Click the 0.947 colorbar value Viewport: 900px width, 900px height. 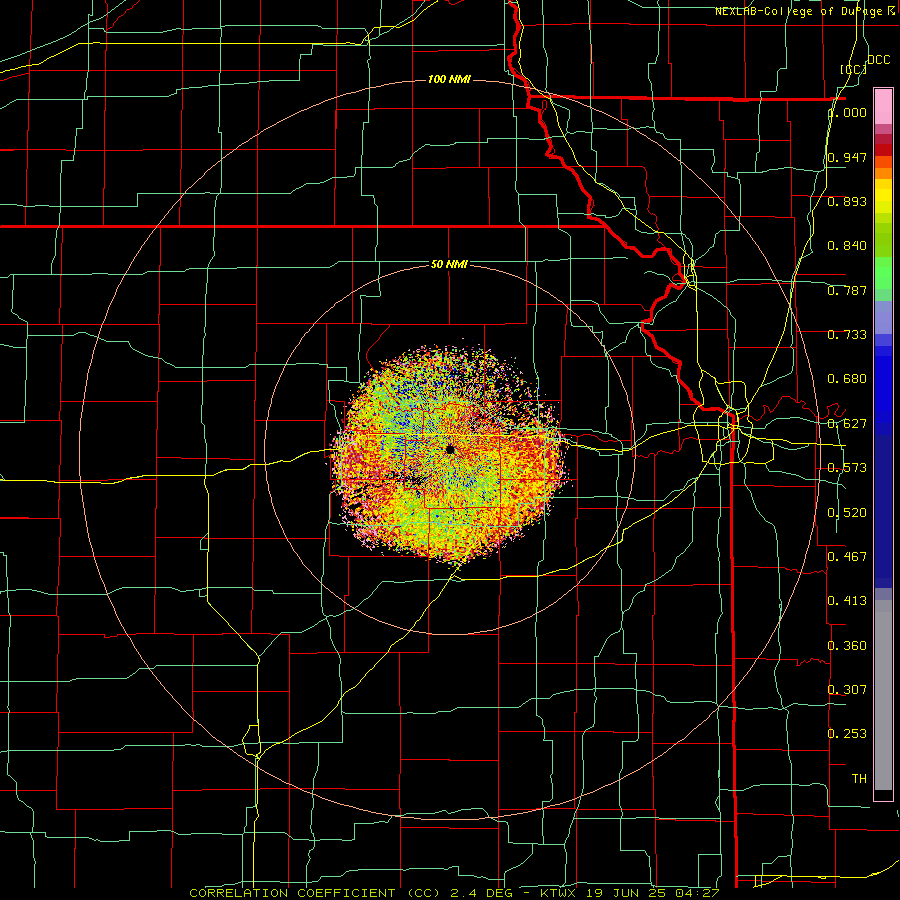click(x=847, y=157)
